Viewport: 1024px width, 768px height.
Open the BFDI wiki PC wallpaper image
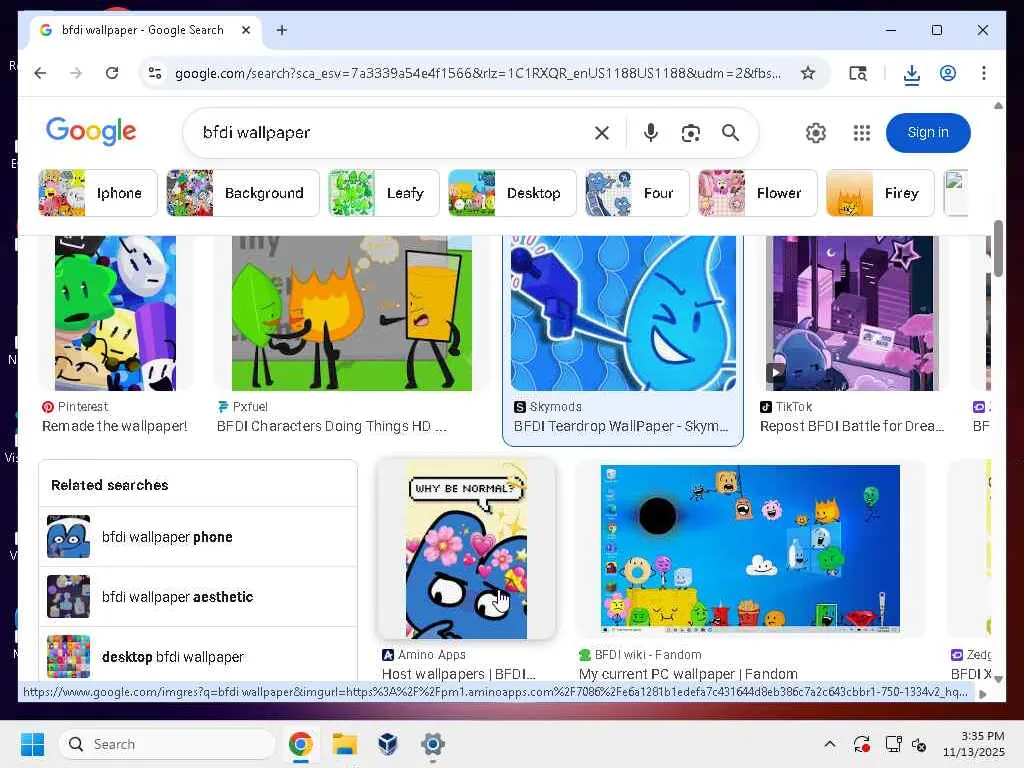coord(750,549)
